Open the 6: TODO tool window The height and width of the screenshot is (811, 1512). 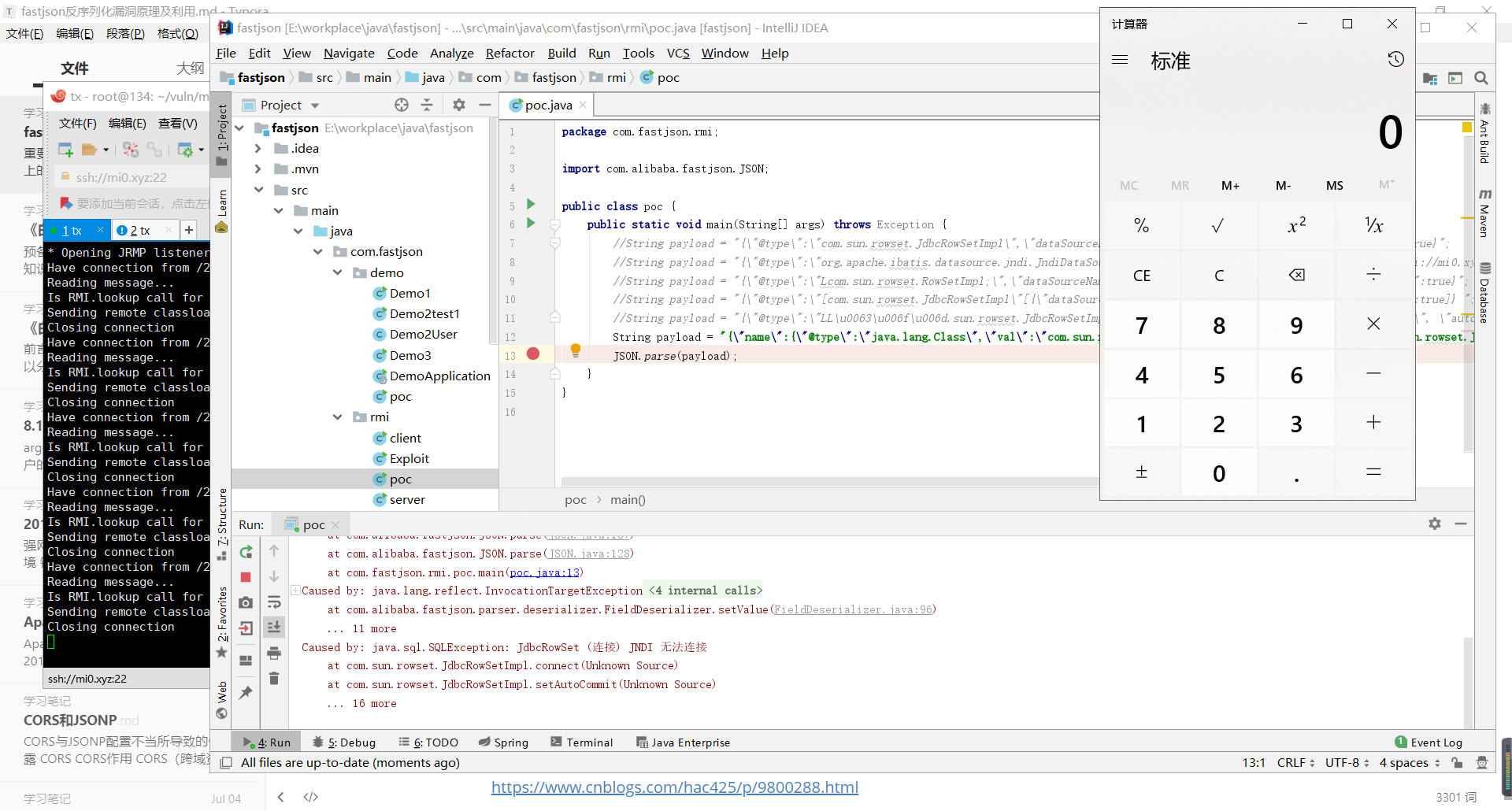(x=428, y=742)
